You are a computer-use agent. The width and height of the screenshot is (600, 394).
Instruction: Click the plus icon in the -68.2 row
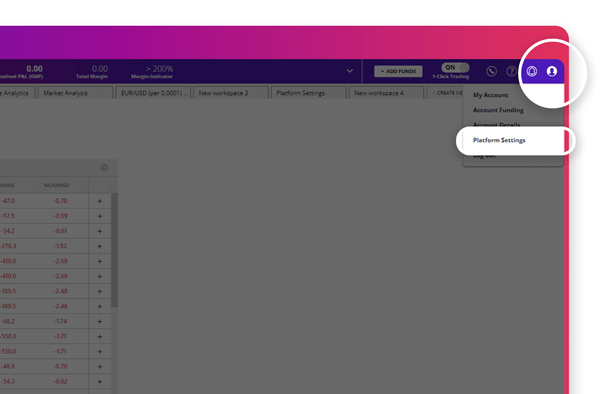coord(99,321)
